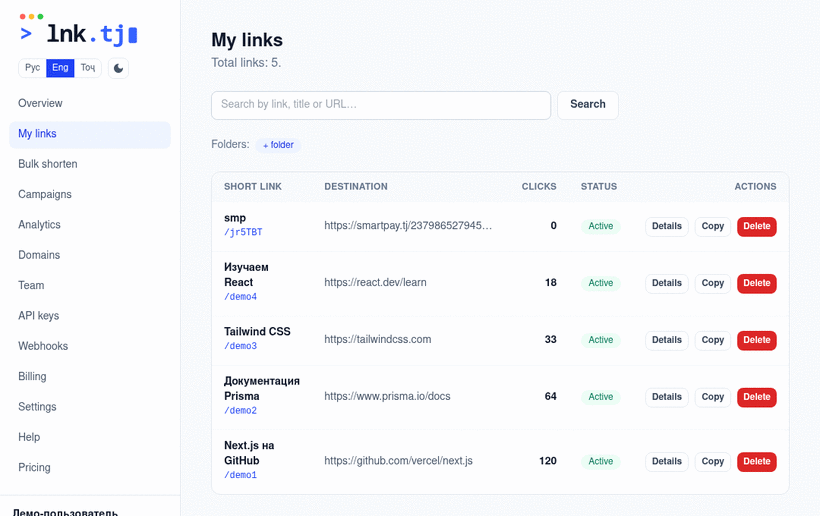Screen dimensions: 820x516
Task: Copy the /demo4 short link
Action: point(712,283)
